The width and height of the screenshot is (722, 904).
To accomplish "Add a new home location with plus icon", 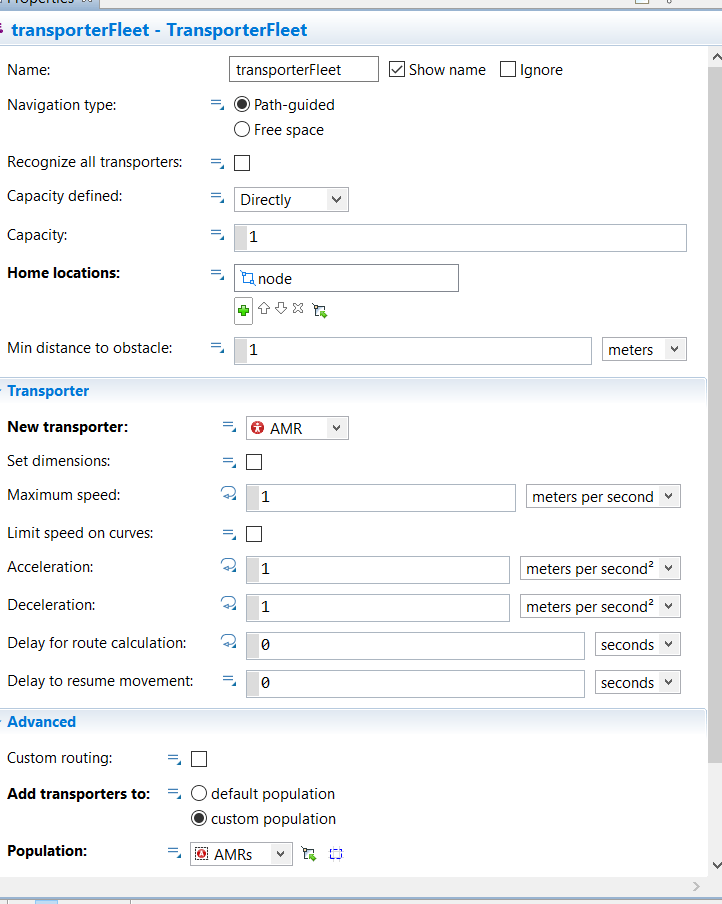I will 244,310.
